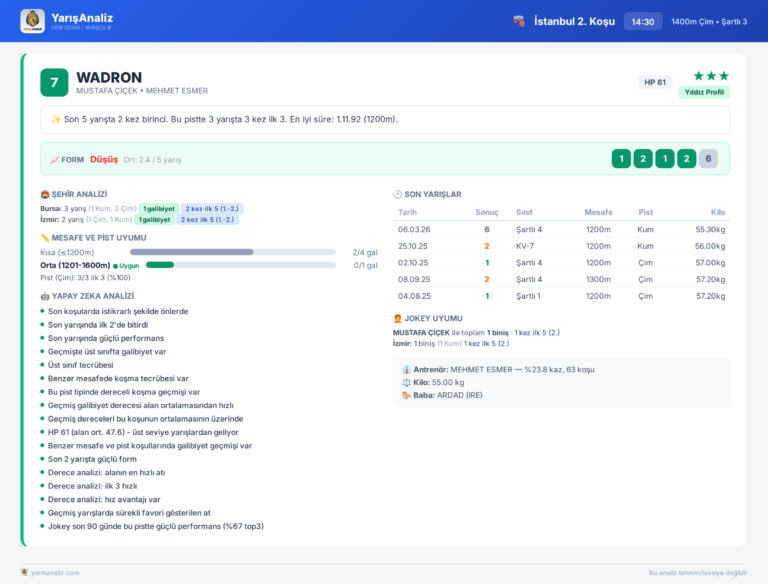The image size is (768, 584).
Task: Click the Jokey son 90 günde item
Action: pyautogui.click(x=156, y=526)
